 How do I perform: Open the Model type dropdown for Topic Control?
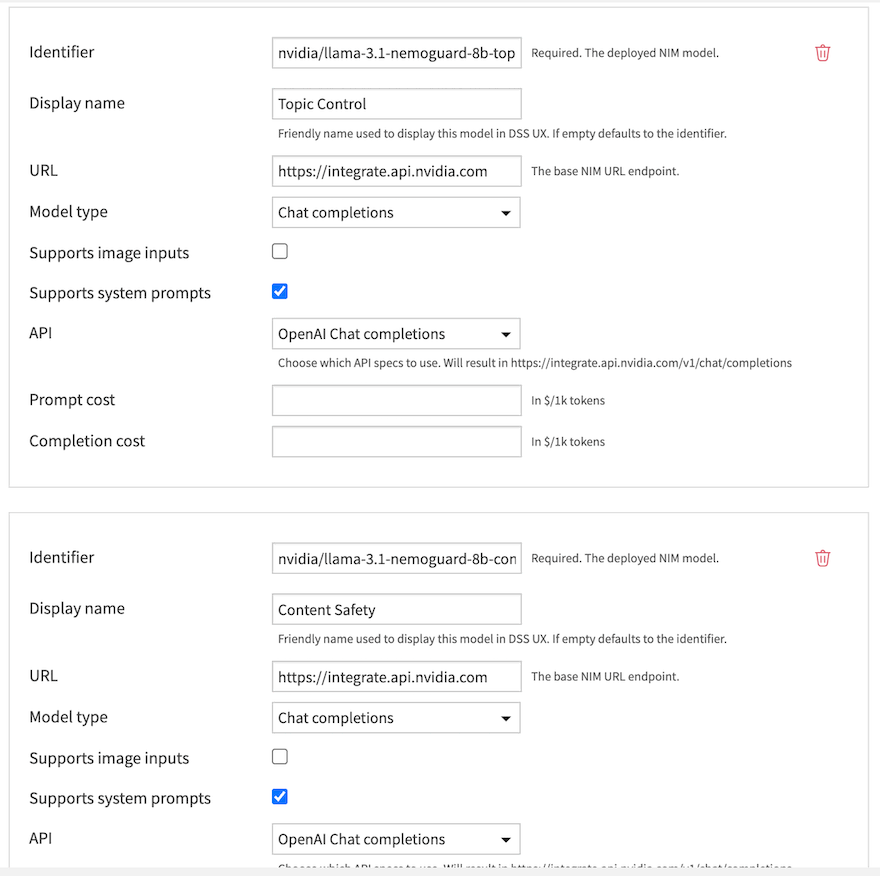click(x=396, y=212)
